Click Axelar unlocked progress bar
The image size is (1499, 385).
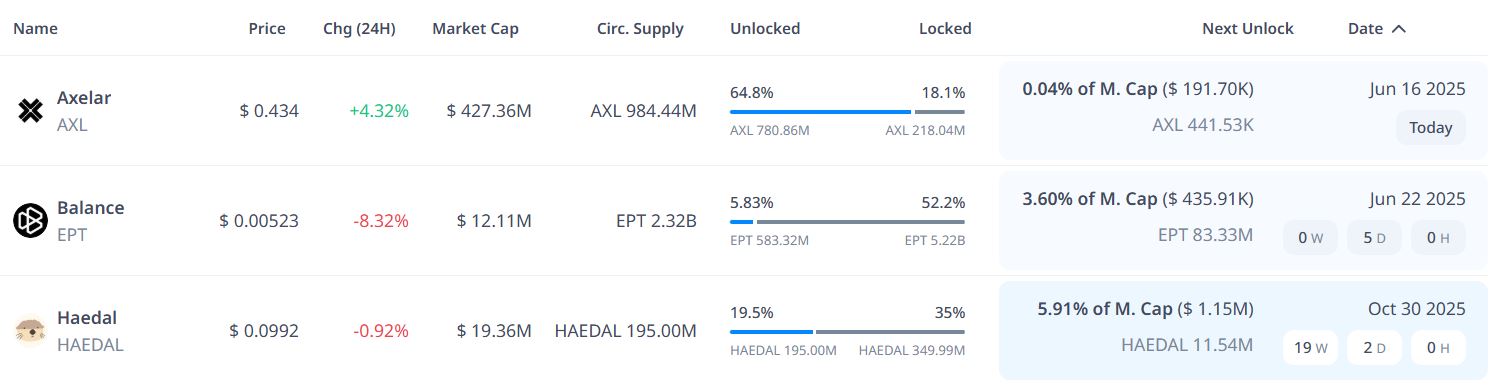[820, 112]
